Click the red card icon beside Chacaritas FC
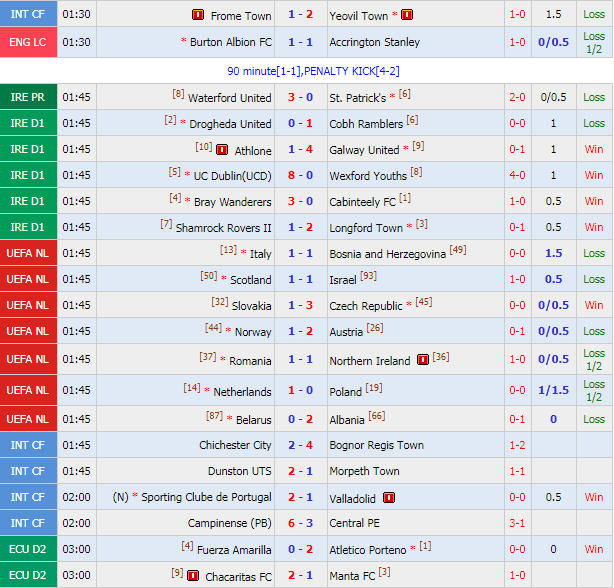 point(193,575)
